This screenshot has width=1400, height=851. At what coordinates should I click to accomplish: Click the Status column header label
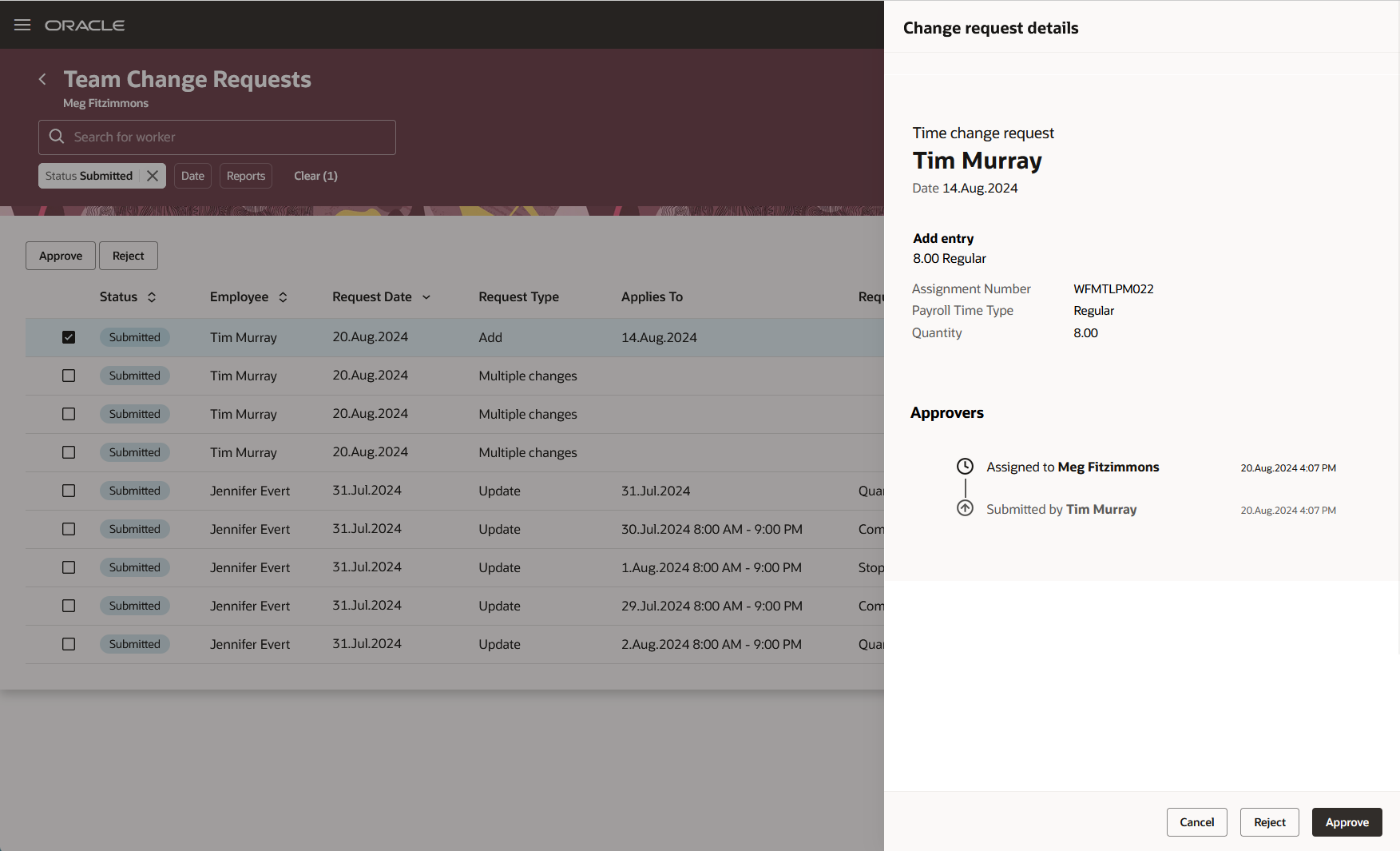(118, 297)
